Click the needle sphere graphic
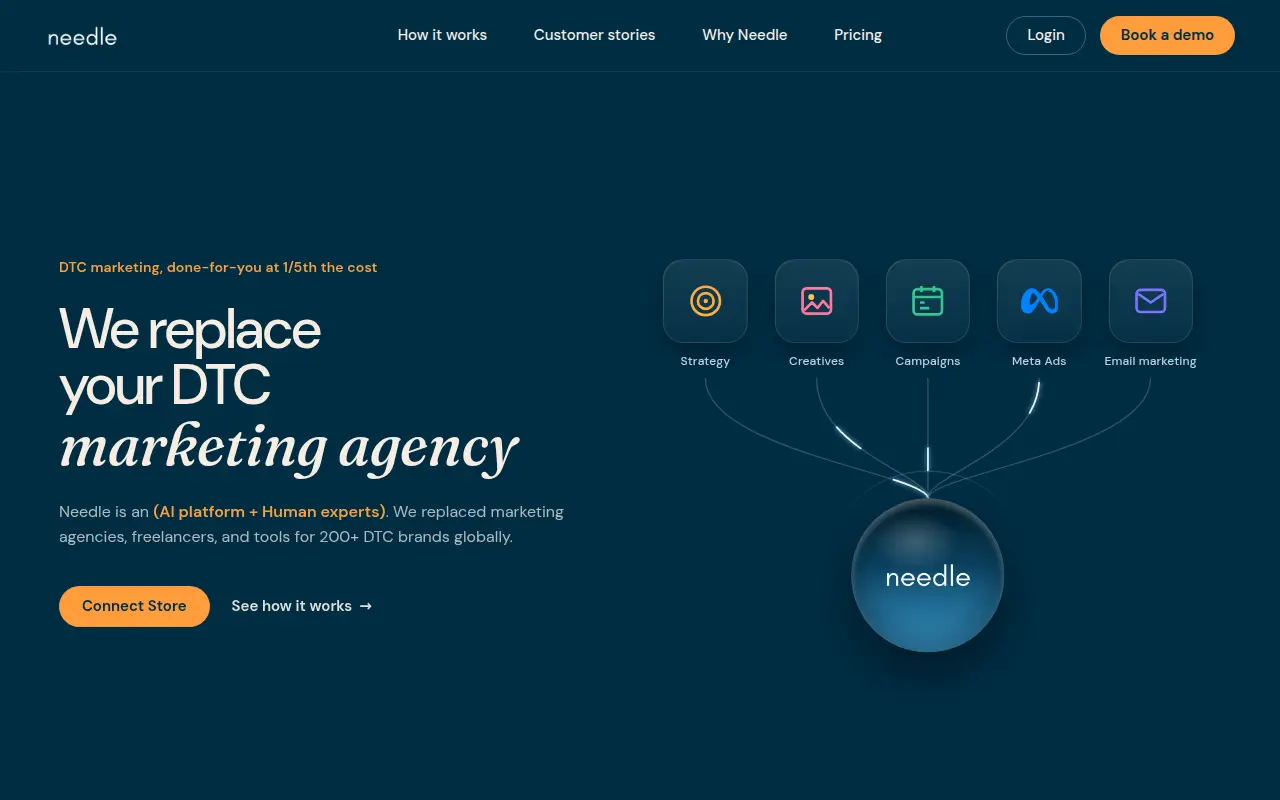 click(928, 576)
